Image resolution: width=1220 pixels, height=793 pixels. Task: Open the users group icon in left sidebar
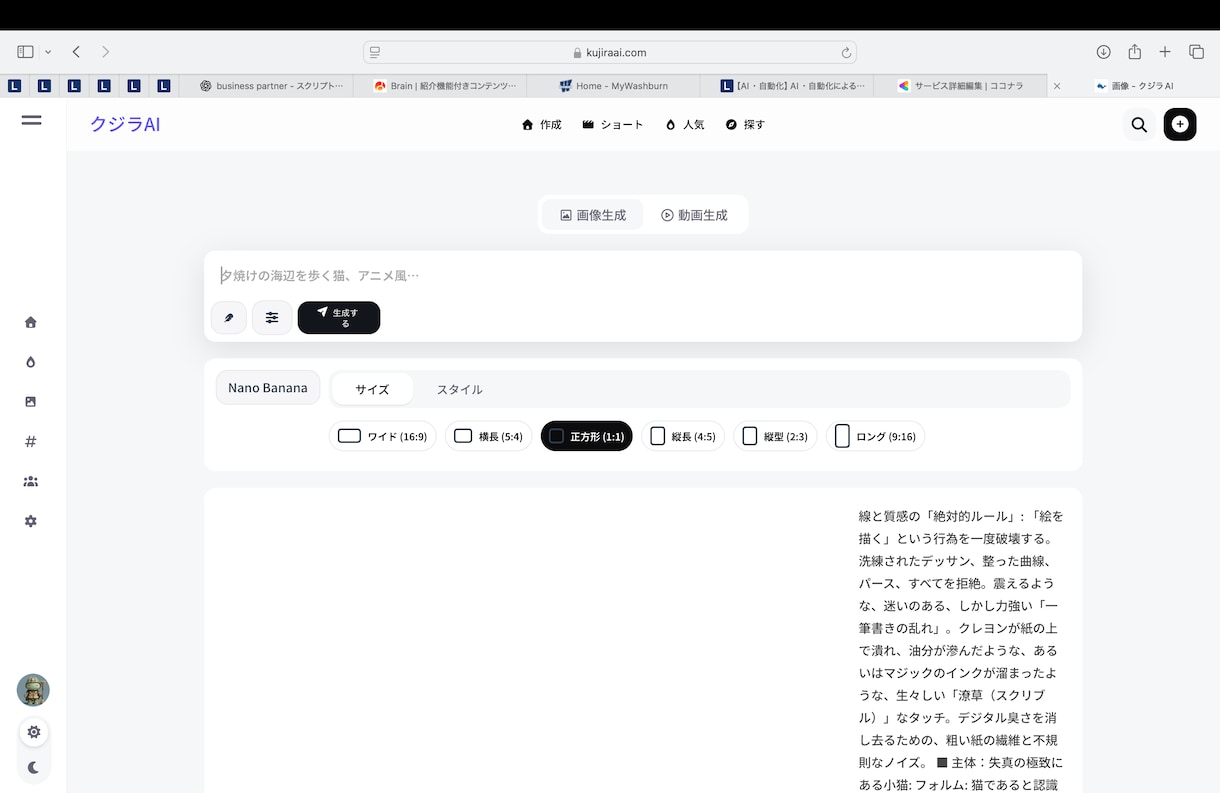click(x=31, y=481)
